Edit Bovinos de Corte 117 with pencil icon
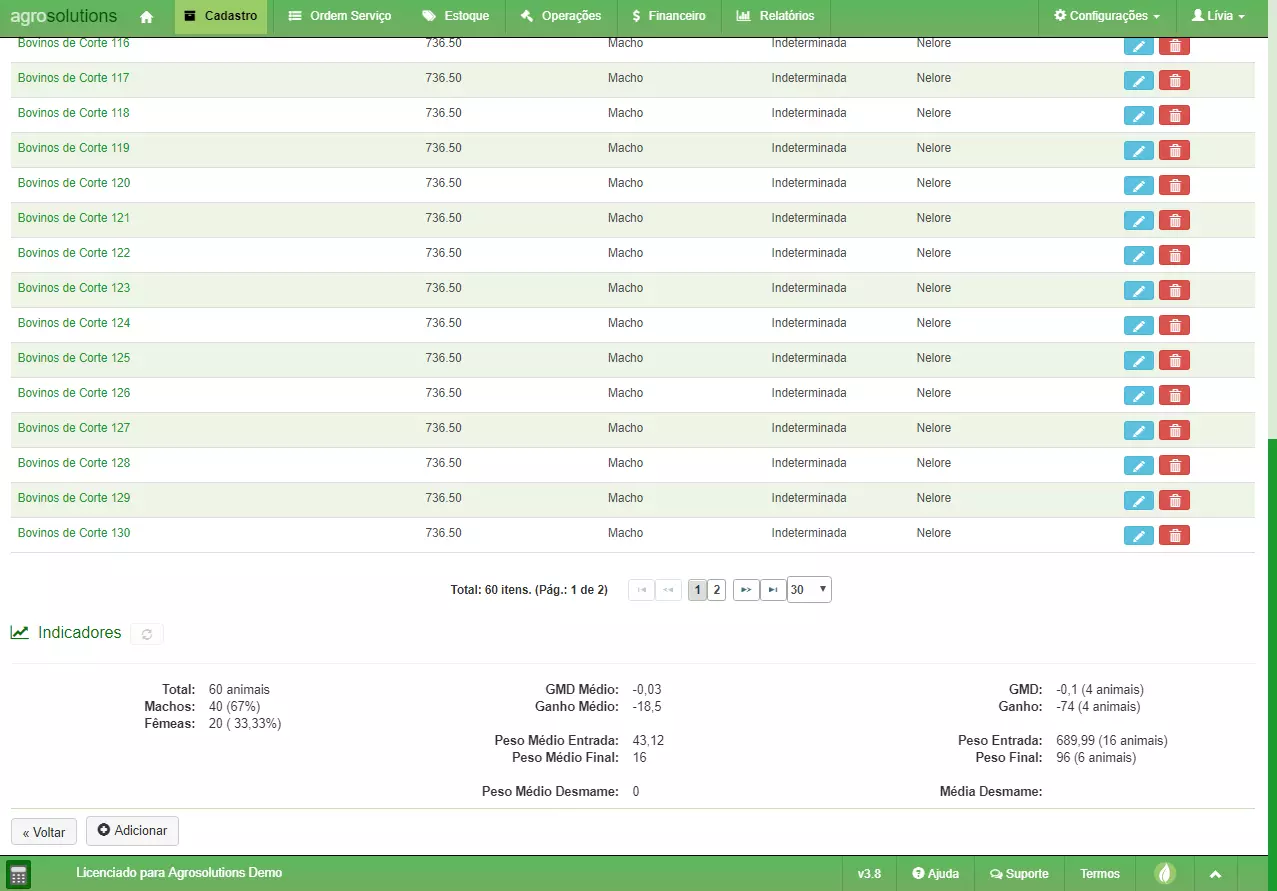Screen dimensions: 1277x891 [x=1138, y=81]
